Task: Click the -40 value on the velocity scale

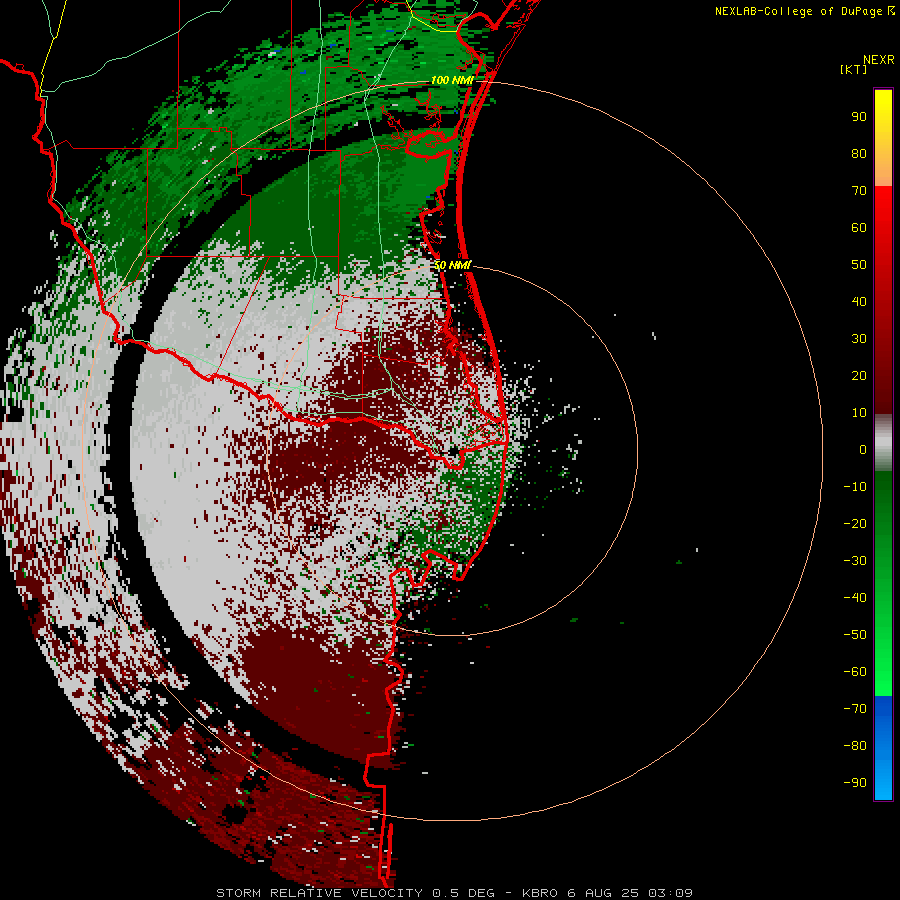Action: tap(855, 598)
